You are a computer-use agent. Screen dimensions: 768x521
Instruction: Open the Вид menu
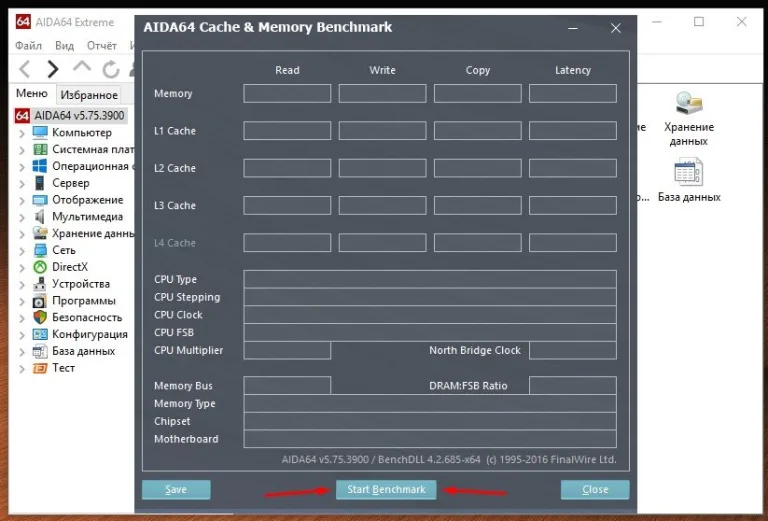point(65,46)
